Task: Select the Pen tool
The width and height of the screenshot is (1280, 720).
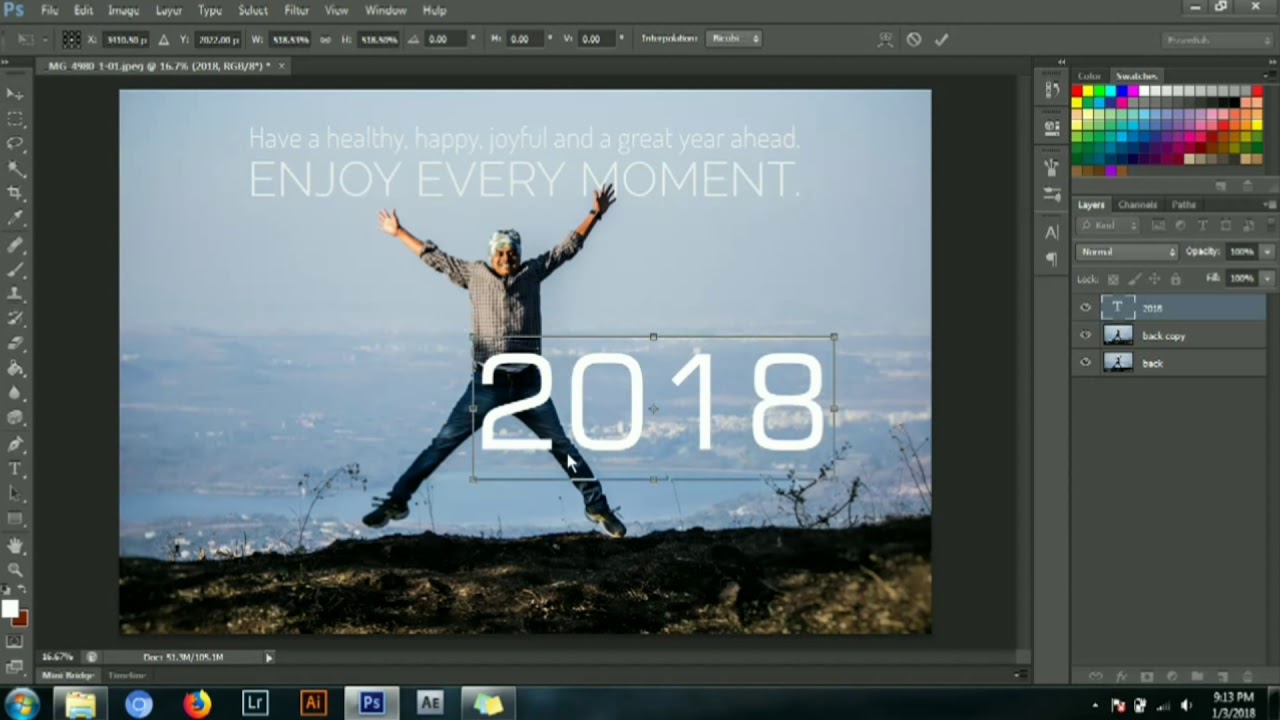Action: pyautogui.click(x=15, y=443)
